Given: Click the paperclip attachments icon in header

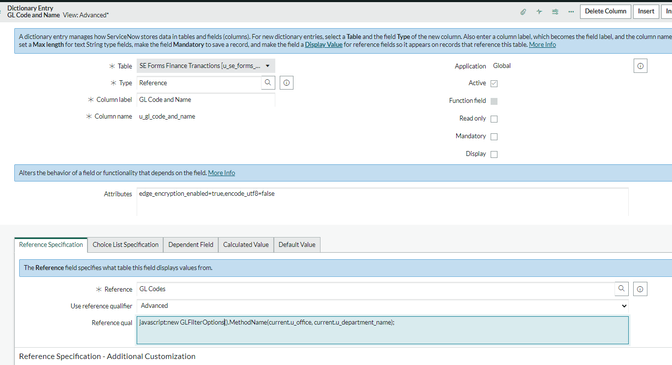Looking at the screenshot, I should coord(523,12).
